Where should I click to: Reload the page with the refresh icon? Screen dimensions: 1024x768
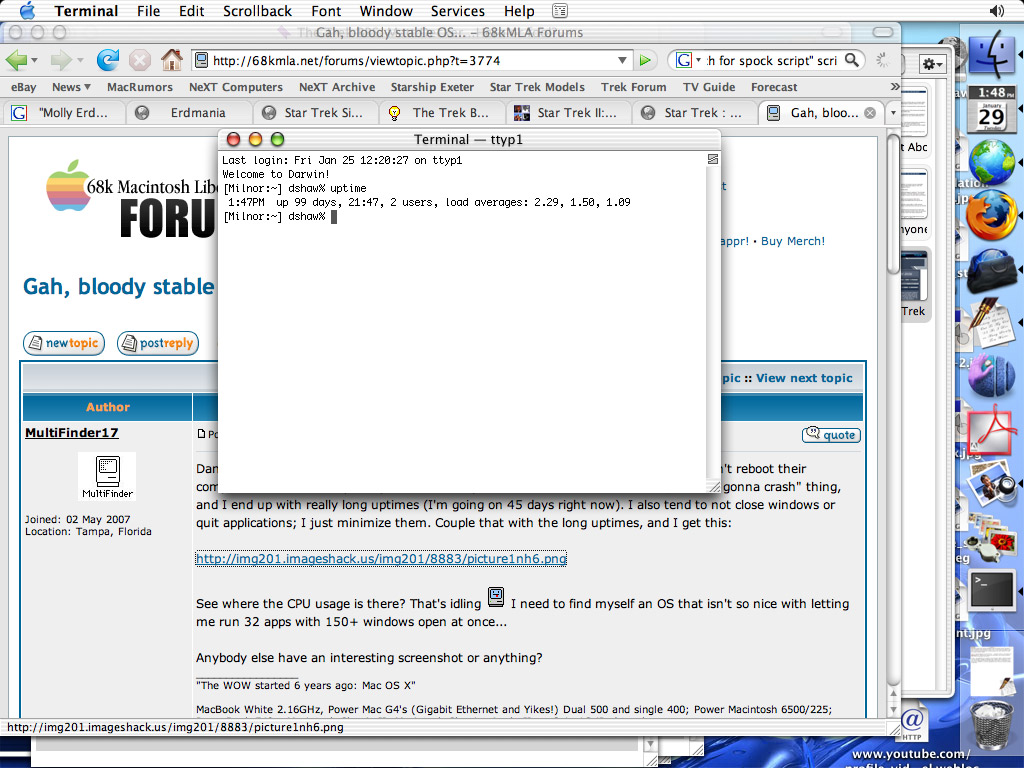(108, 60)
